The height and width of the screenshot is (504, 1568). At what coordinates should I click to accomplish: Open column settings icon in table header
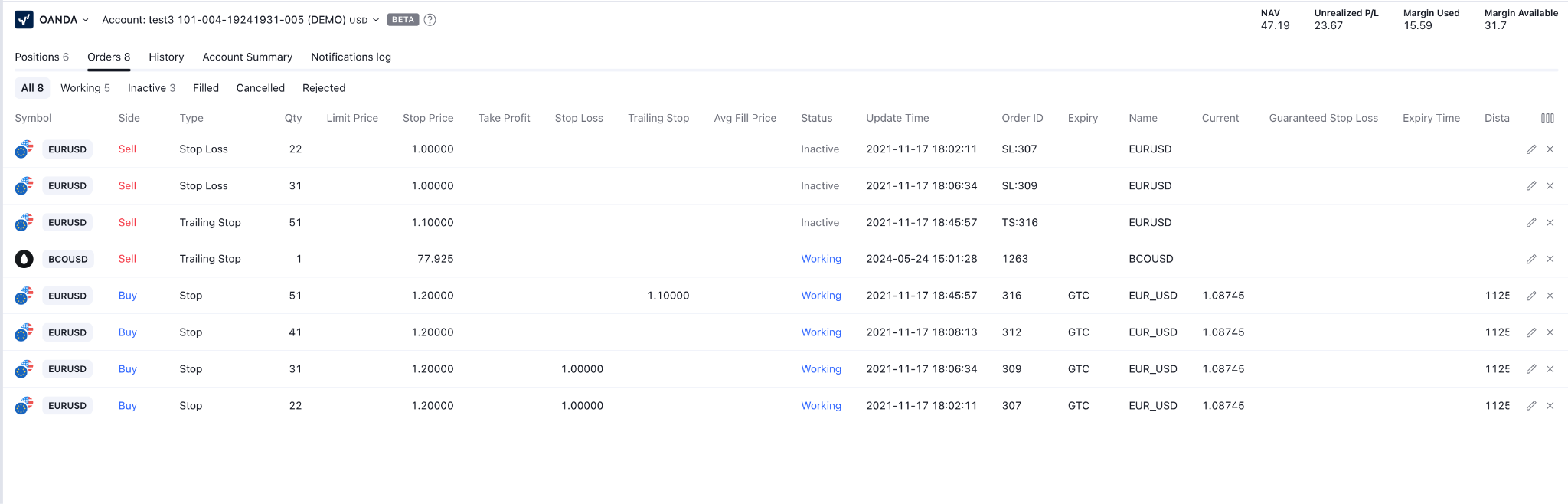pos(1547,118)
